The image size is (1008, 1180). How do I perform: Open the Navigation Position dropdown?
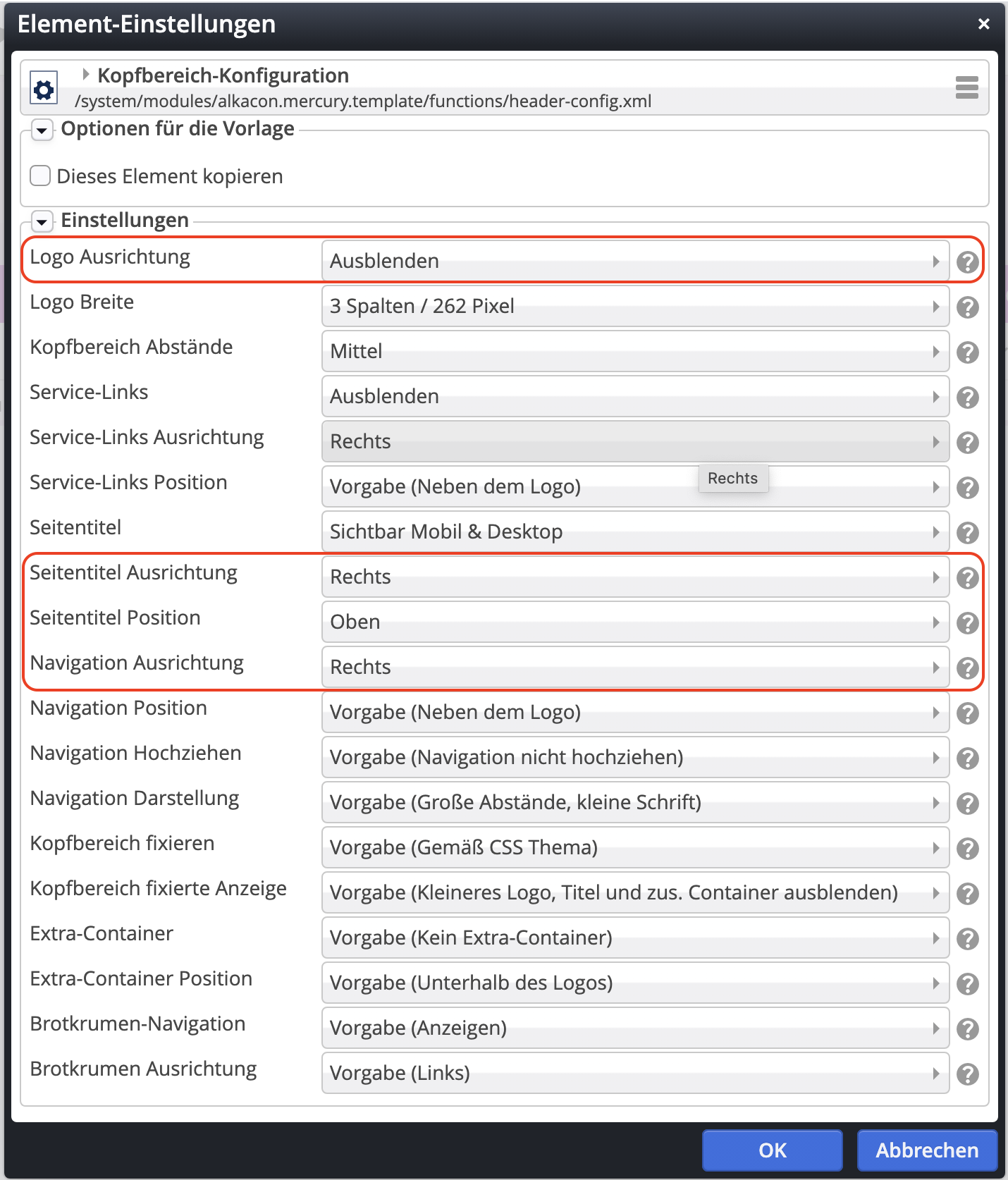635,712
